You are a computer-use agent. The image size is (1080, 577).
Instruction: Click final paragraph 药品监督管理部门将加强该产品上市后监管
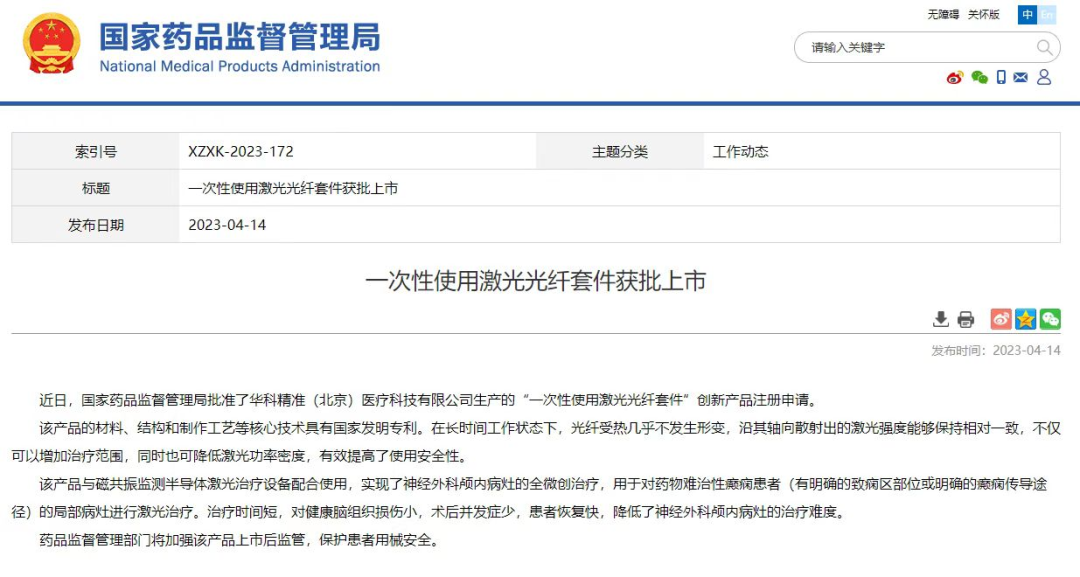tap(239, 540)
